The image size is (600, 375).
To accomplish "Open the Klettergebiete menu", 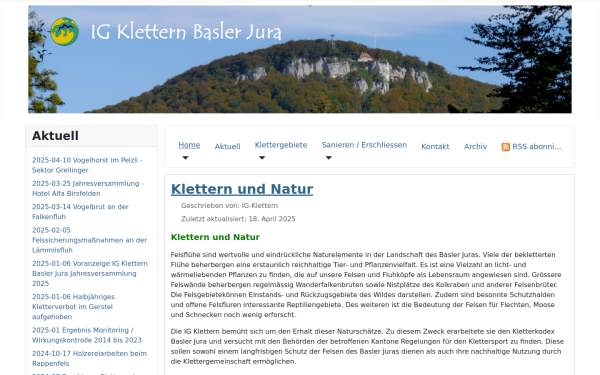I will pos(281,145).
